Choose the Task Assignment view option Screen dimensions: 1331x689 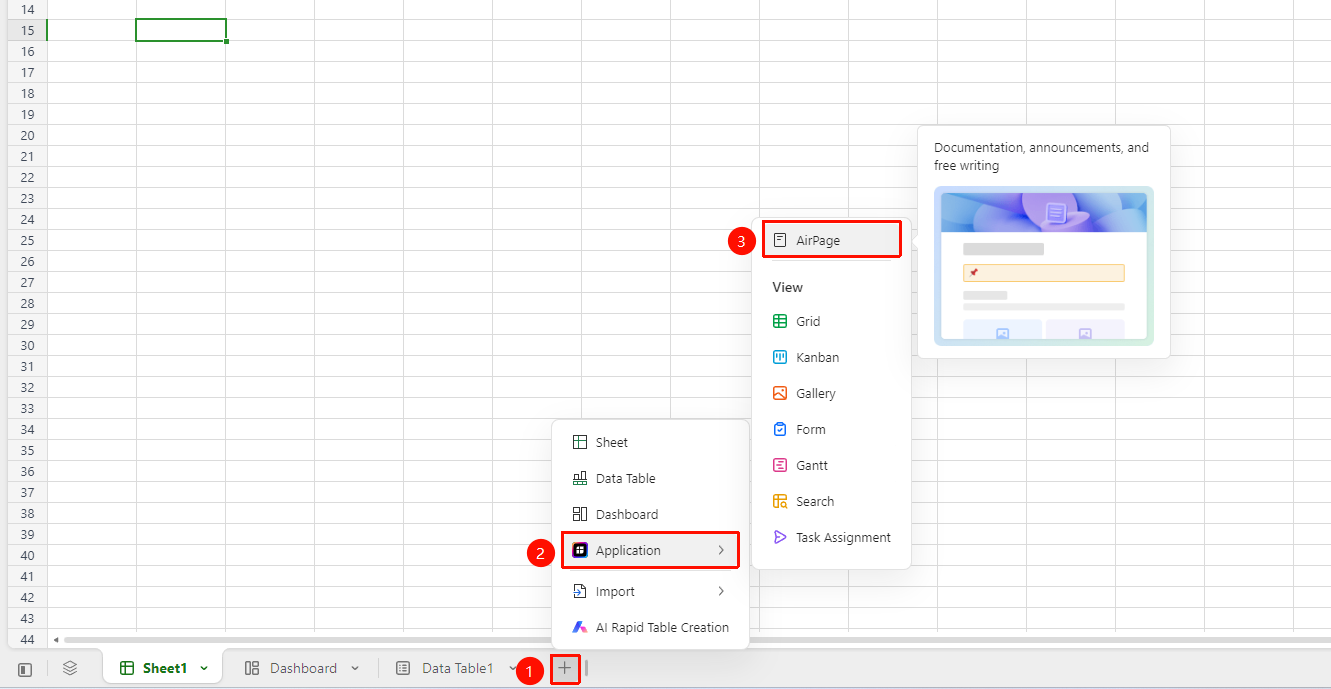[x=831, y=537]
